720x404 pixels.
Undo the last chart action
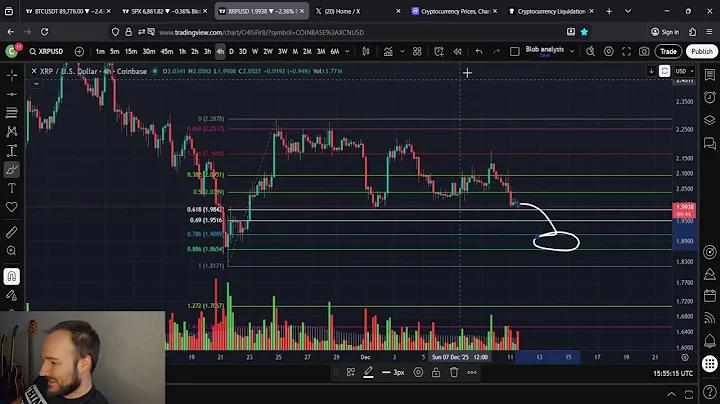point(479,51)
